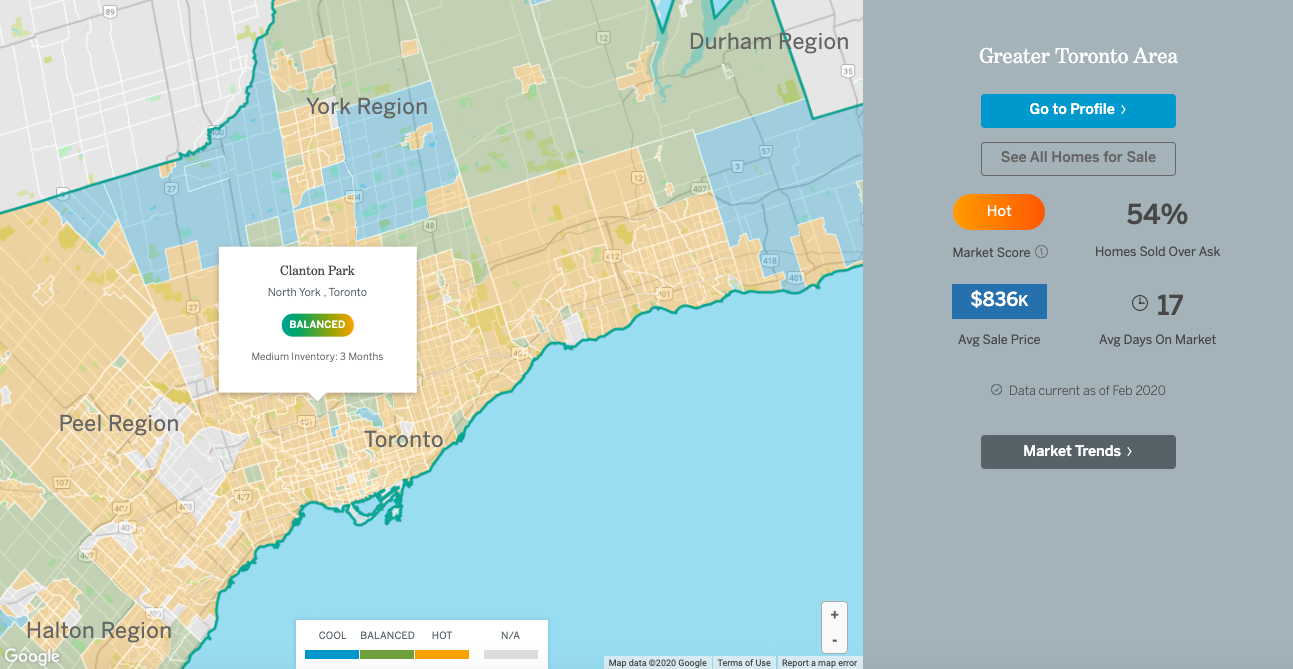
Task: Click the N/A legend label
Action: pyautogui.click(x=510, y=636)
